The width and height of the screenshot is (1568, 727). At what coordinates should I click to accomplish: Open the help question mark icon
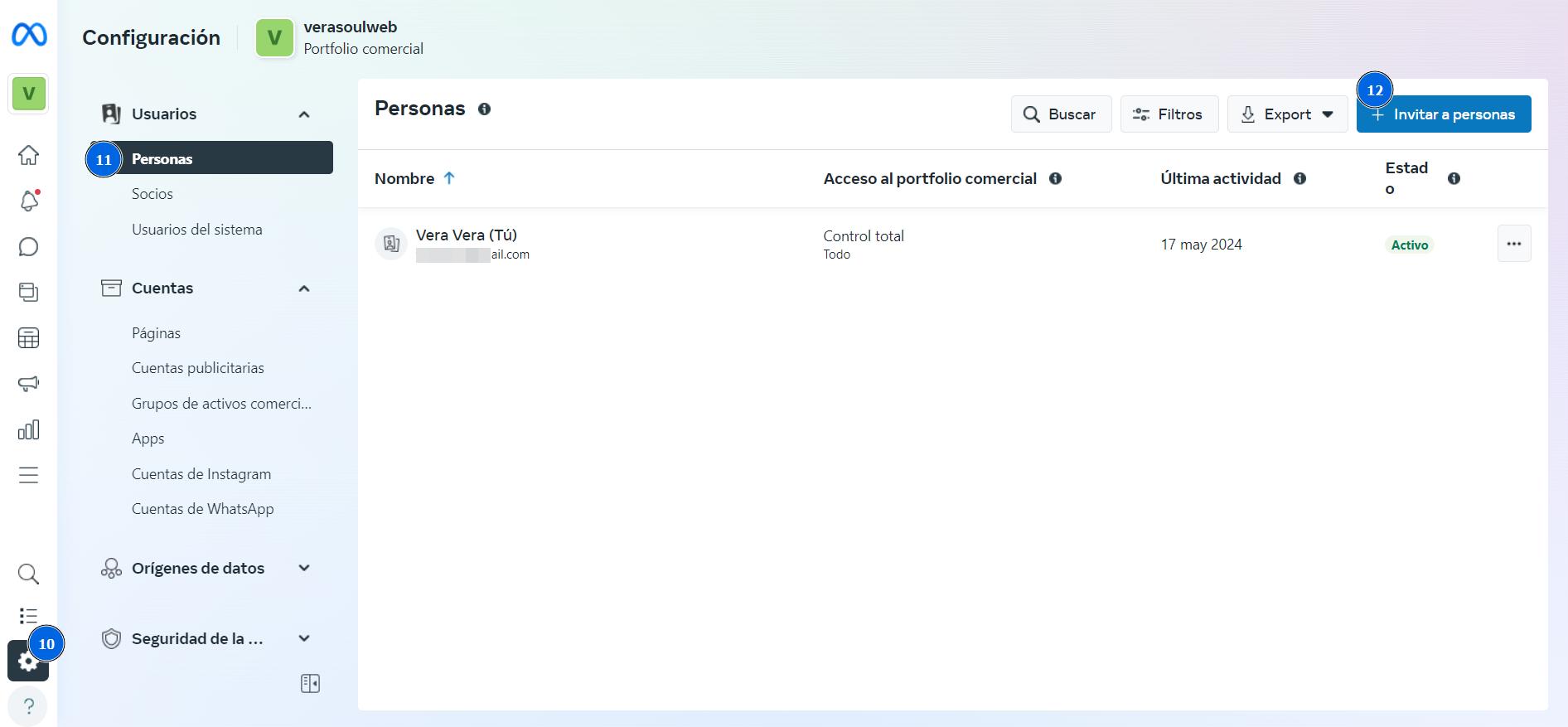click(x=28, y=706)
